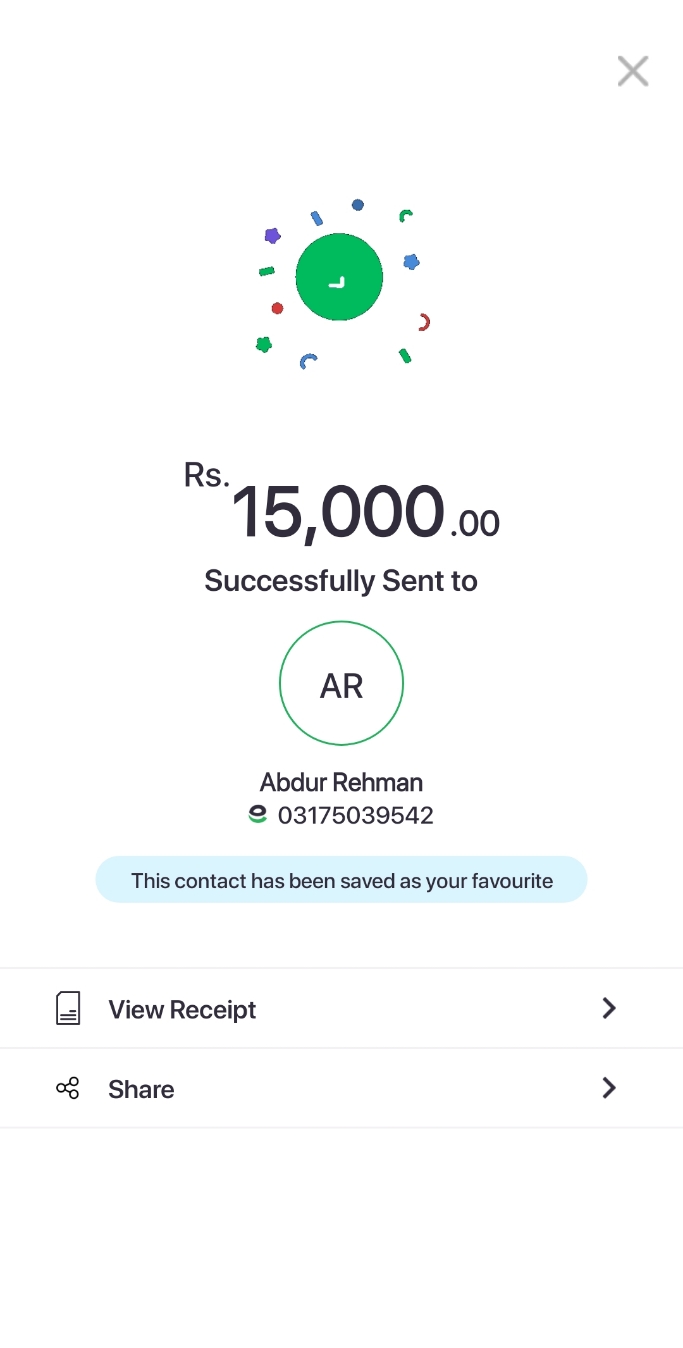Tap the dark blue confetti dot
Screen dimensions: 683x1348
click(x=357, y=205)
